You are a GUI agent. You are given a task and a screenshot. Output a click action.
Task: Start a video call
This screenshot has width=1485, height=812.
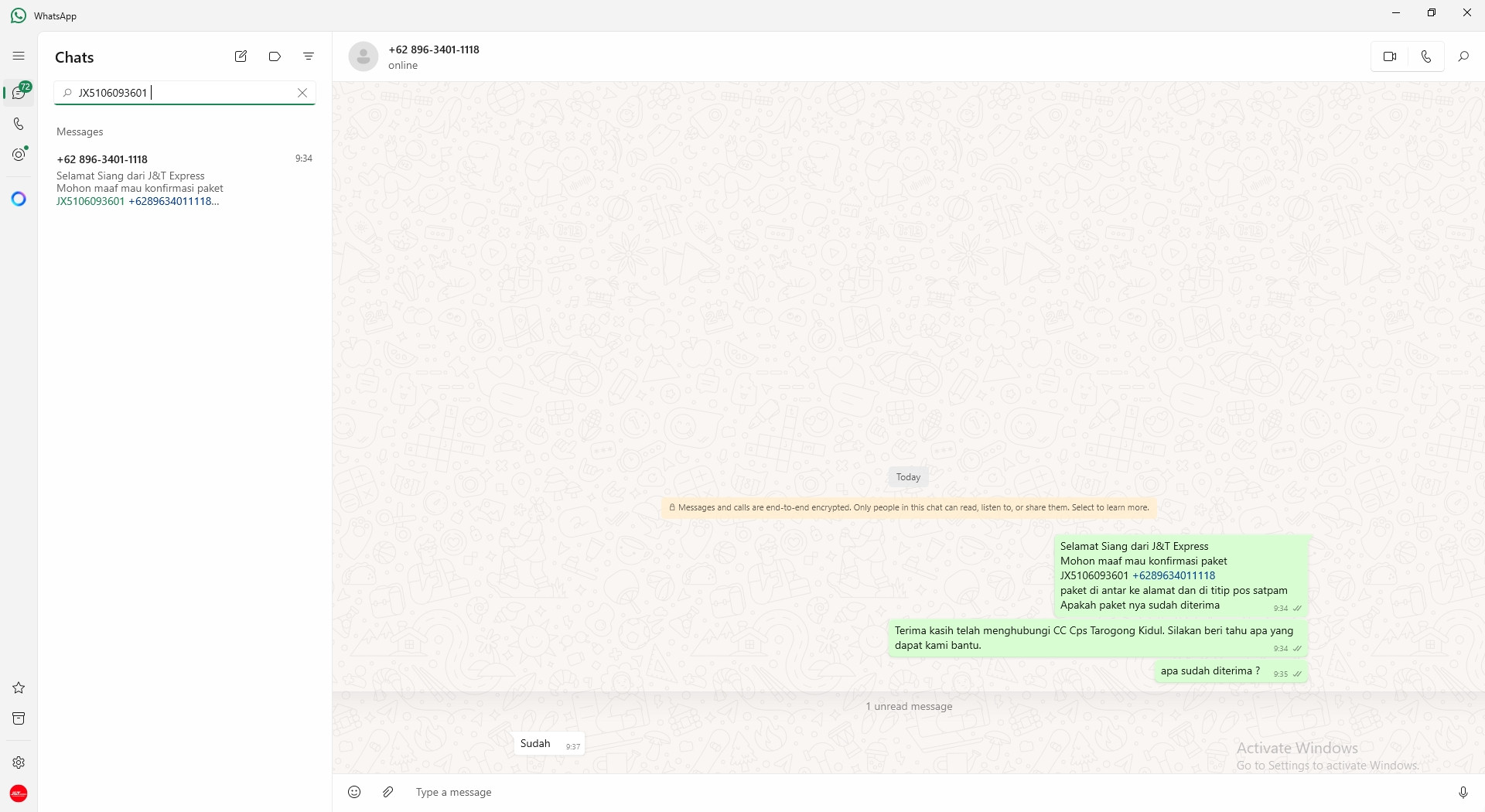coord(1390,56)
